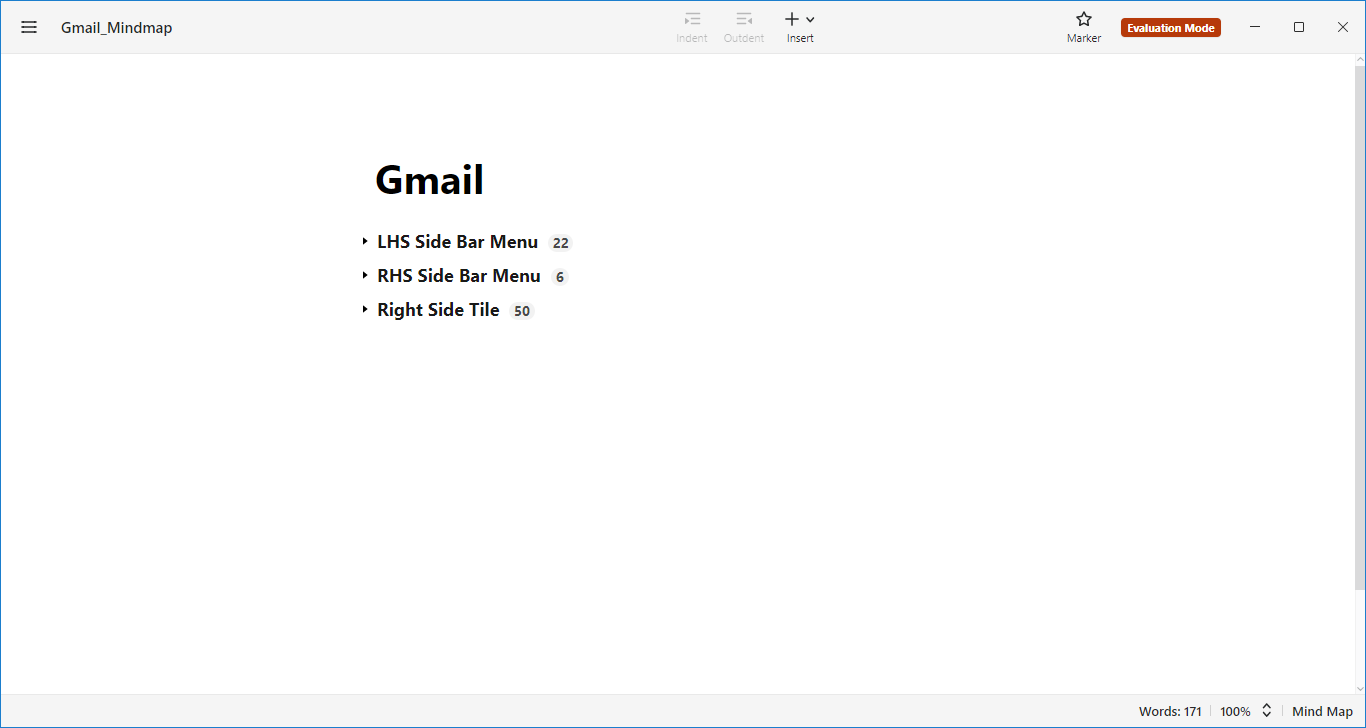This screenshot has height=728, width=1366.
Task: Click the 22 subtopic count badge
Action: (560, 243)
